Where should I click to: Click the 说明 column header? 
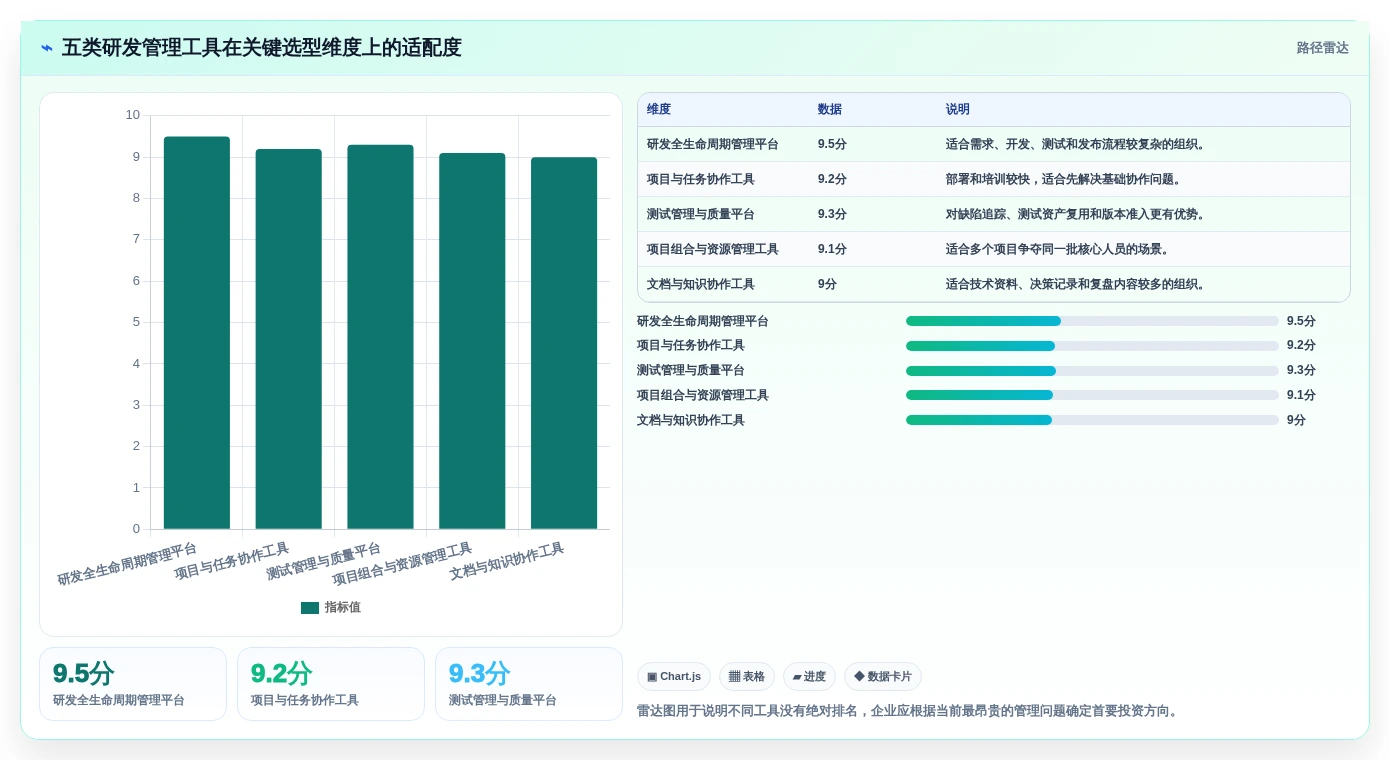pos(958,110)
